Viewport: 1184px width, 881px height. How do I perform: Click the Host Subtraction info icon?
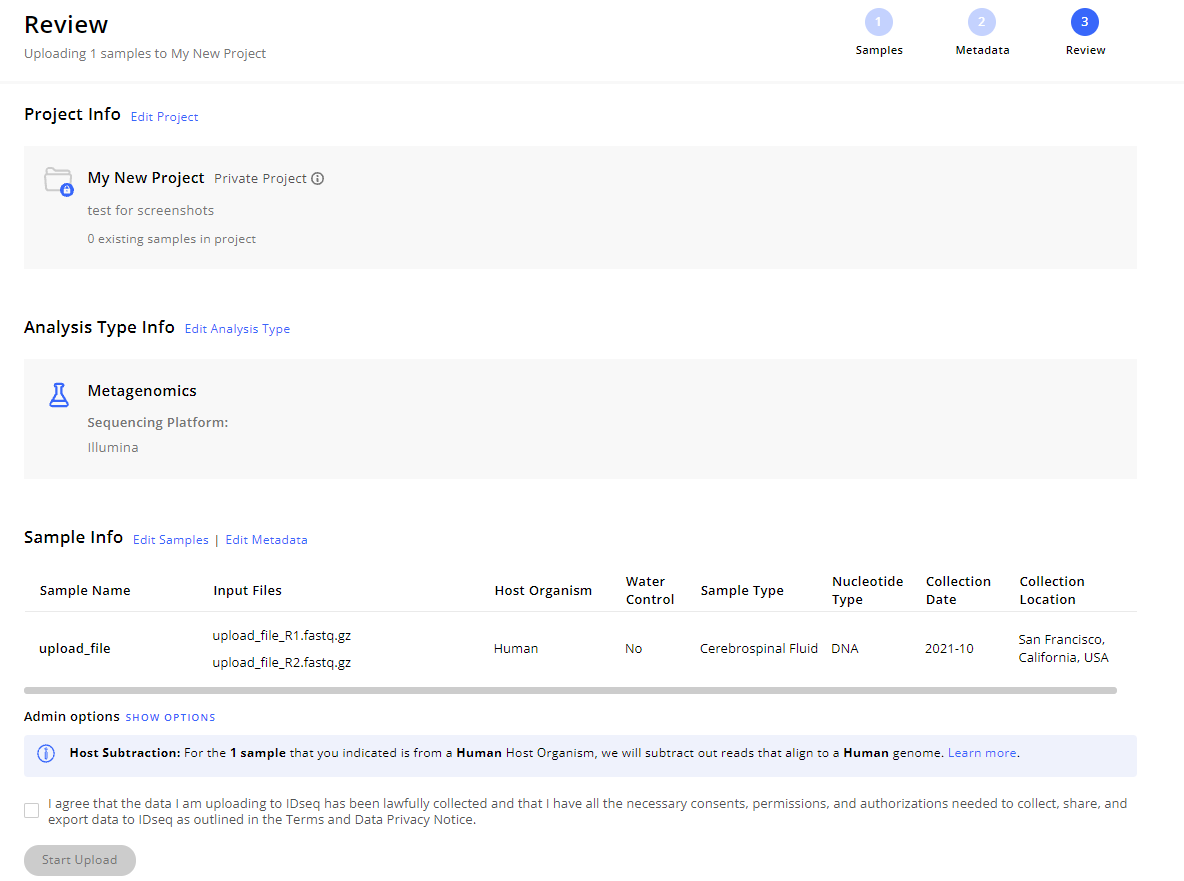(x=46, y=753)
